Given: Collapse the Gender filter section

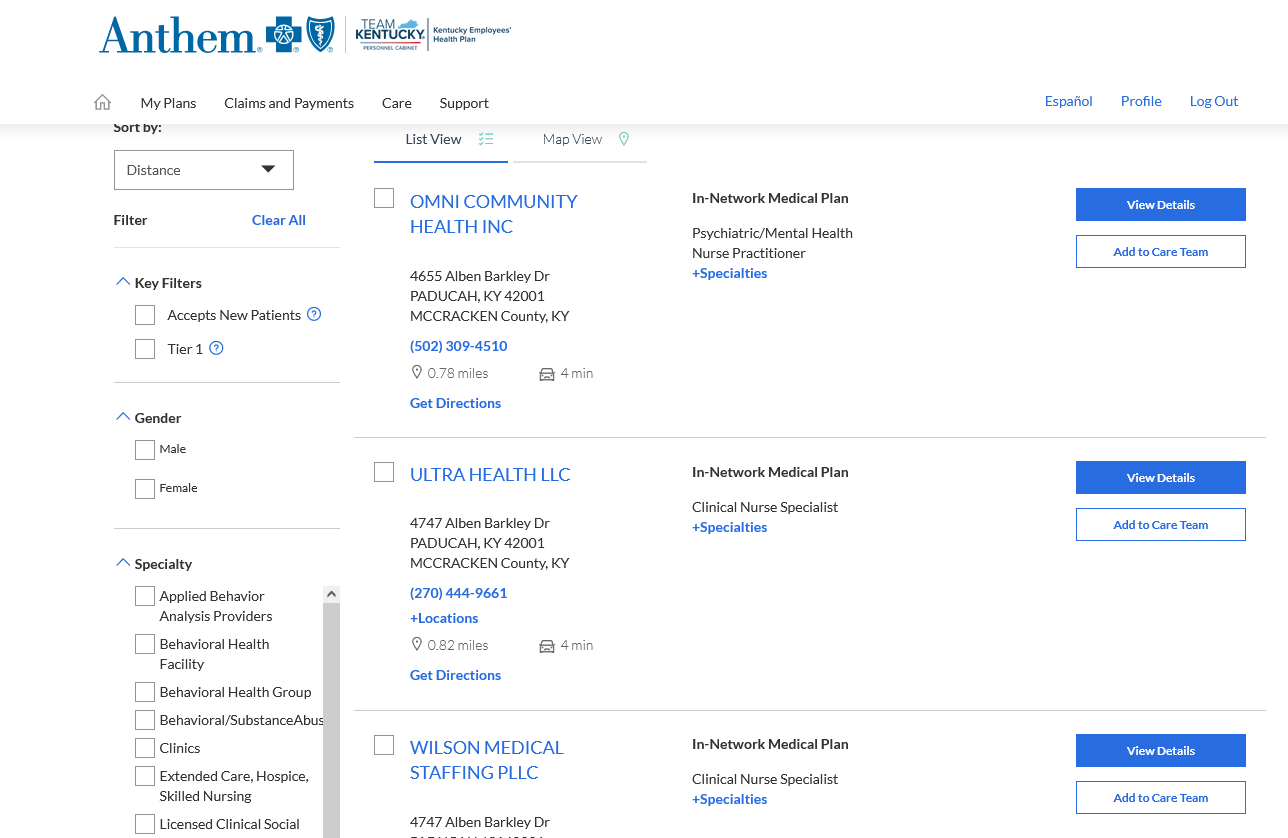Looking at the screenshot, I should point(123,417).
